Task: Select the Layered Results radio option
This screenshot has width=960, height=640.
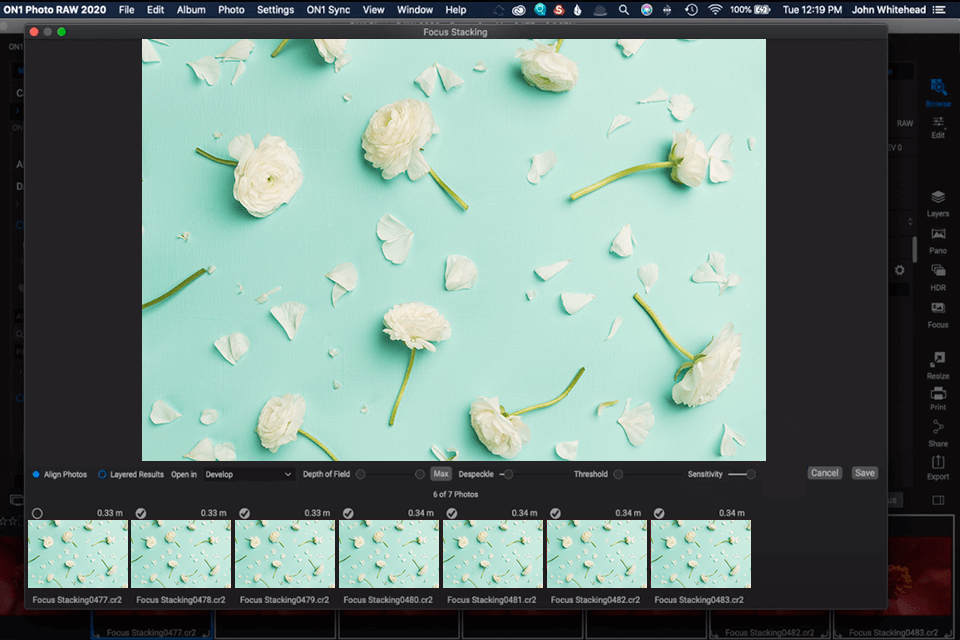Action: click(x=102, y=474)
